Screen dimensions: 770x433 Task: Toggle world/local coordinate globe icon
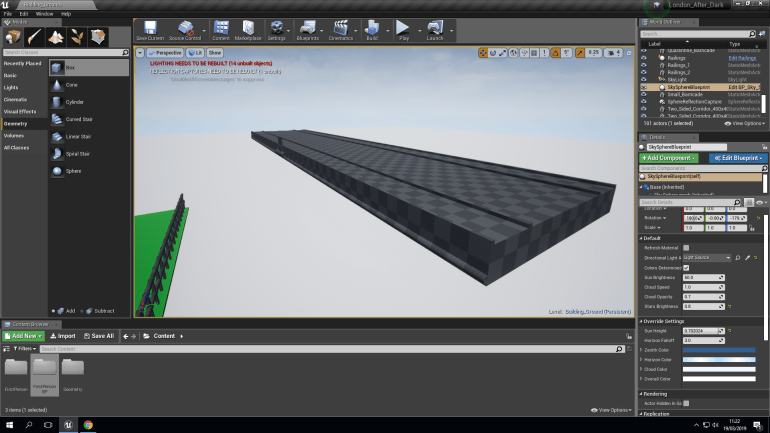tap(514, 53)
